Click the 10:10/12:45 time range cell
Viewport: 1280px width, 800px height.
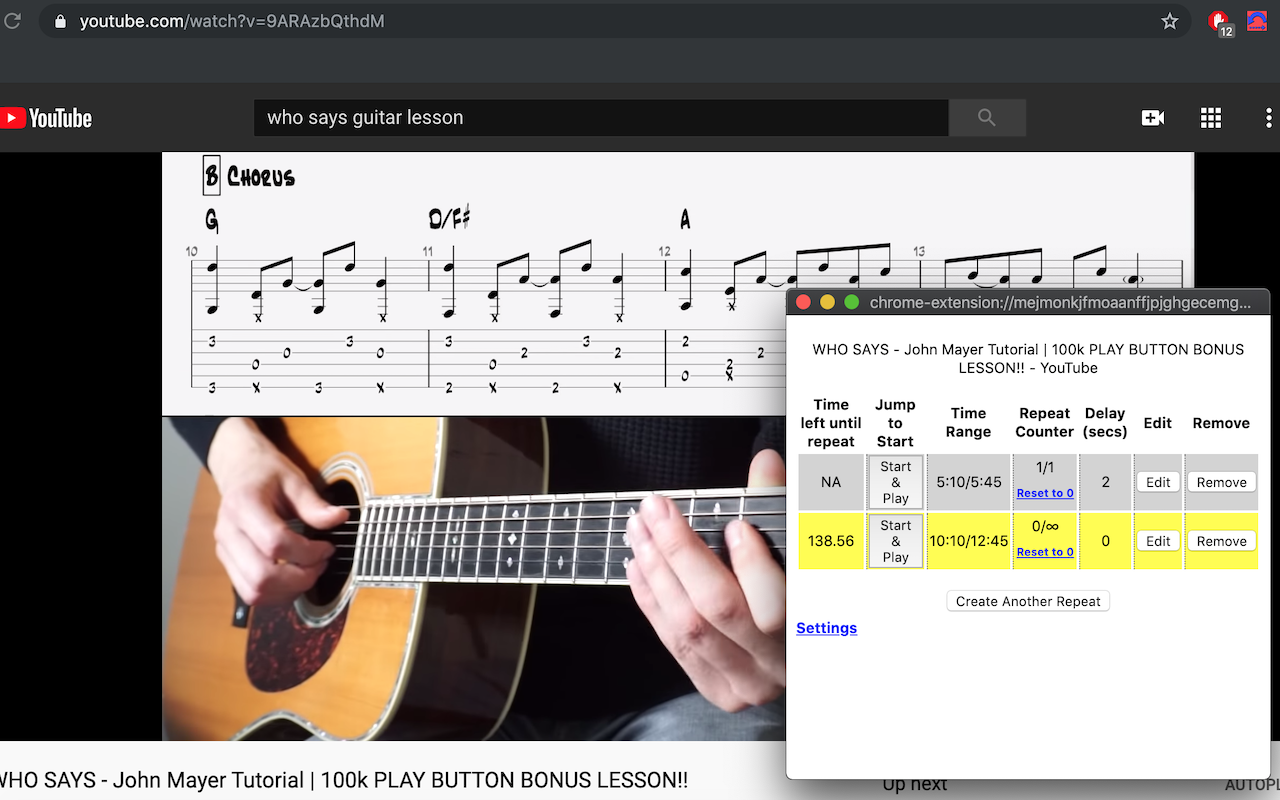pos(969,541)
